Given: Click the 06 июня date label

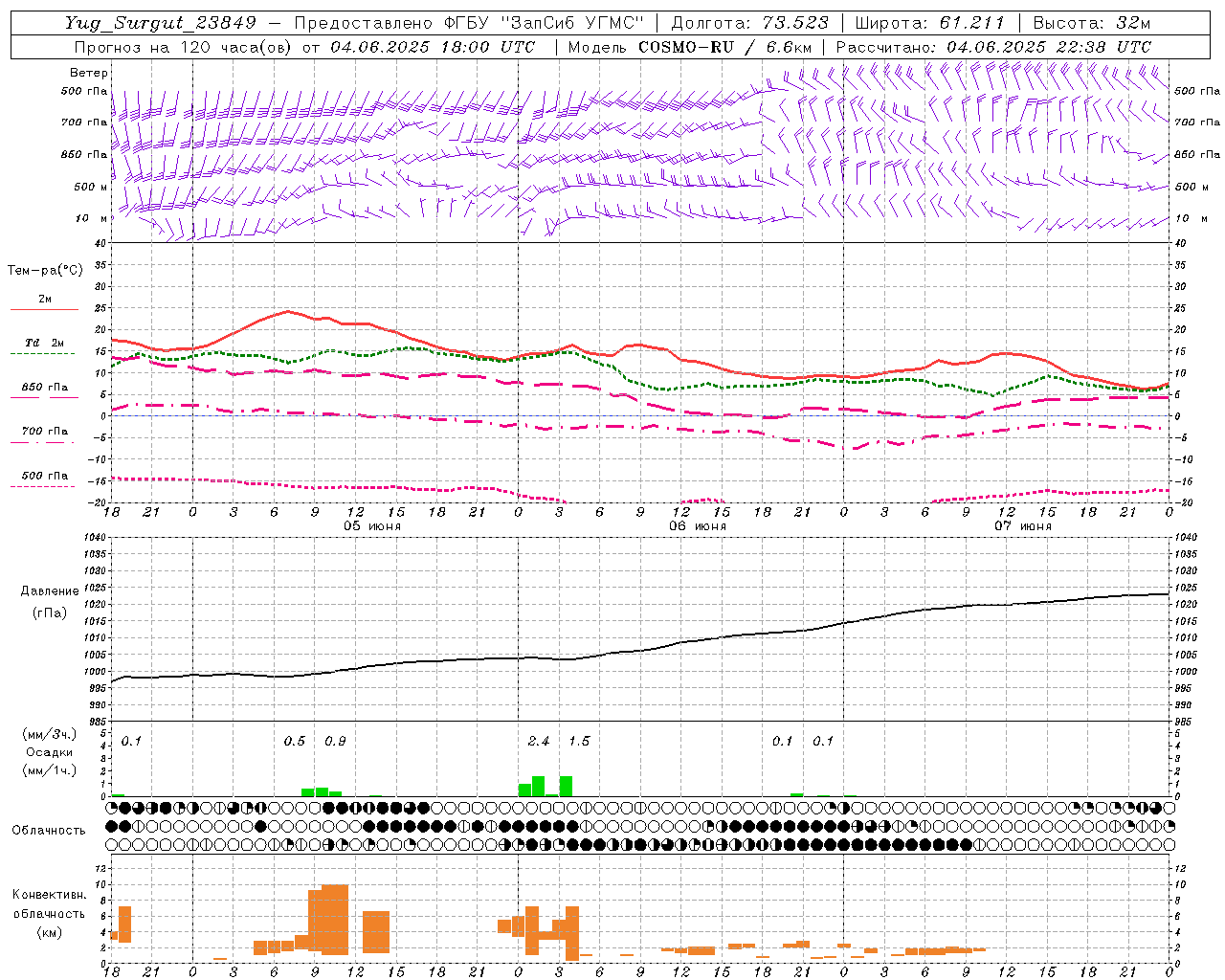Looking at the screenshot, I should (698, 525).
